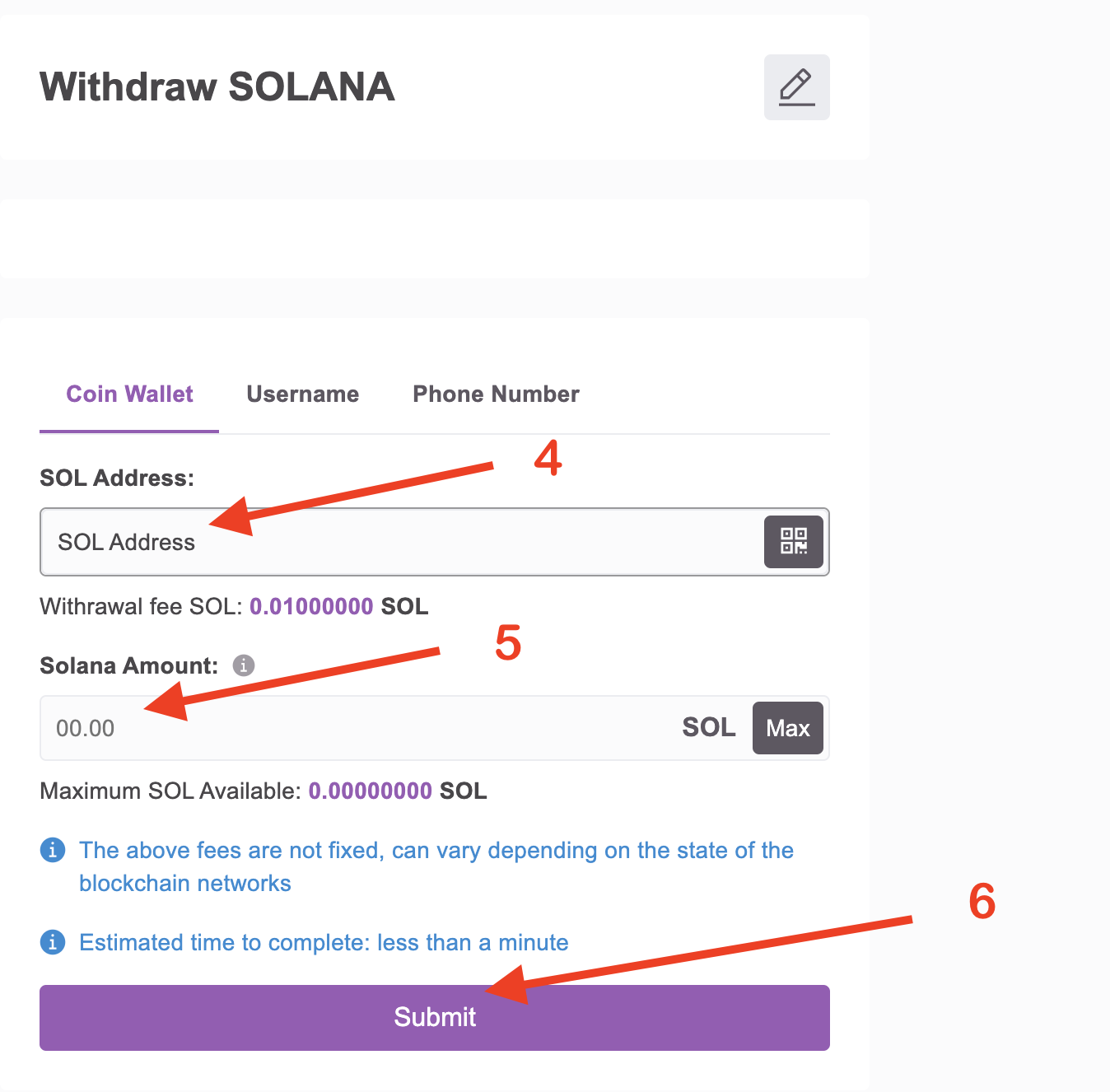Select the Coin Wallet tab
Screen dimensions: 1110x1092
coord(128,394)
